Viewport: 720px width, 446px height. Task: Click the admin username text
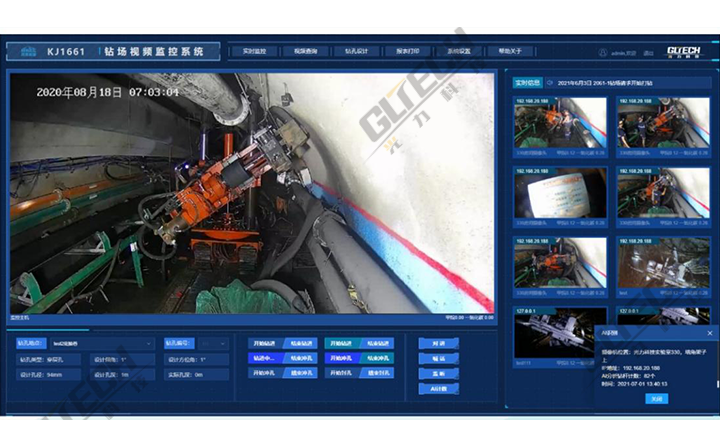pyautogui.click(x=623, y=53)
